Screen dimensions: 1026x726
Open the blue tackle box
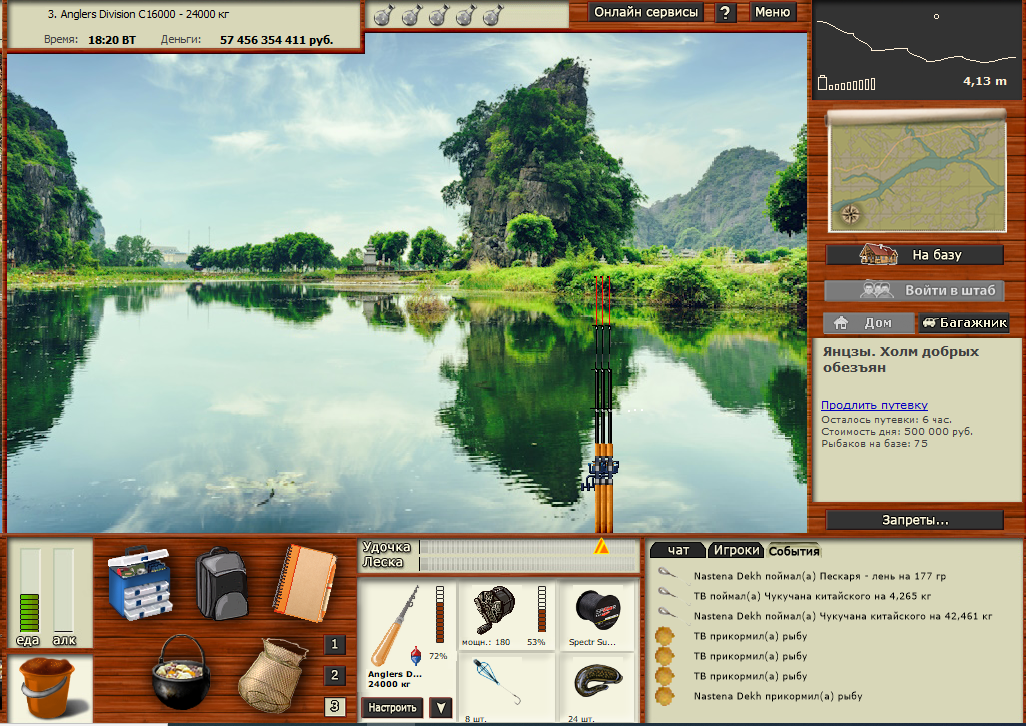click(139, 582)
